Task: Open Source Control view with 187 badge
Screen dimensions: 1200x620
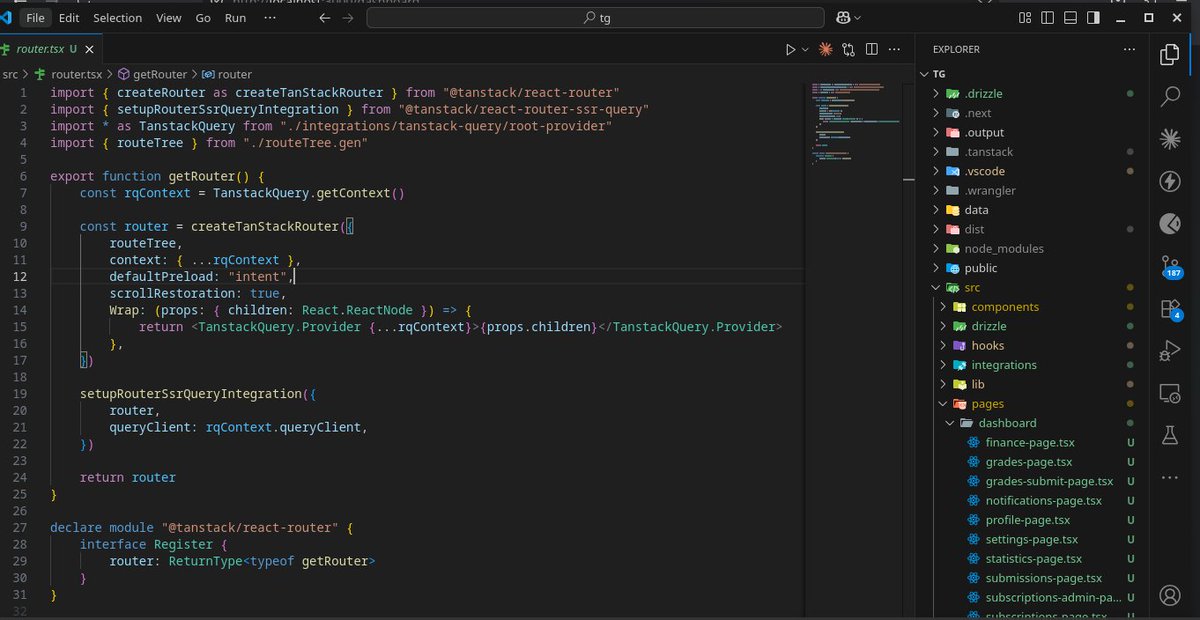Action: pyautogui.click(x=1170, y=267)
